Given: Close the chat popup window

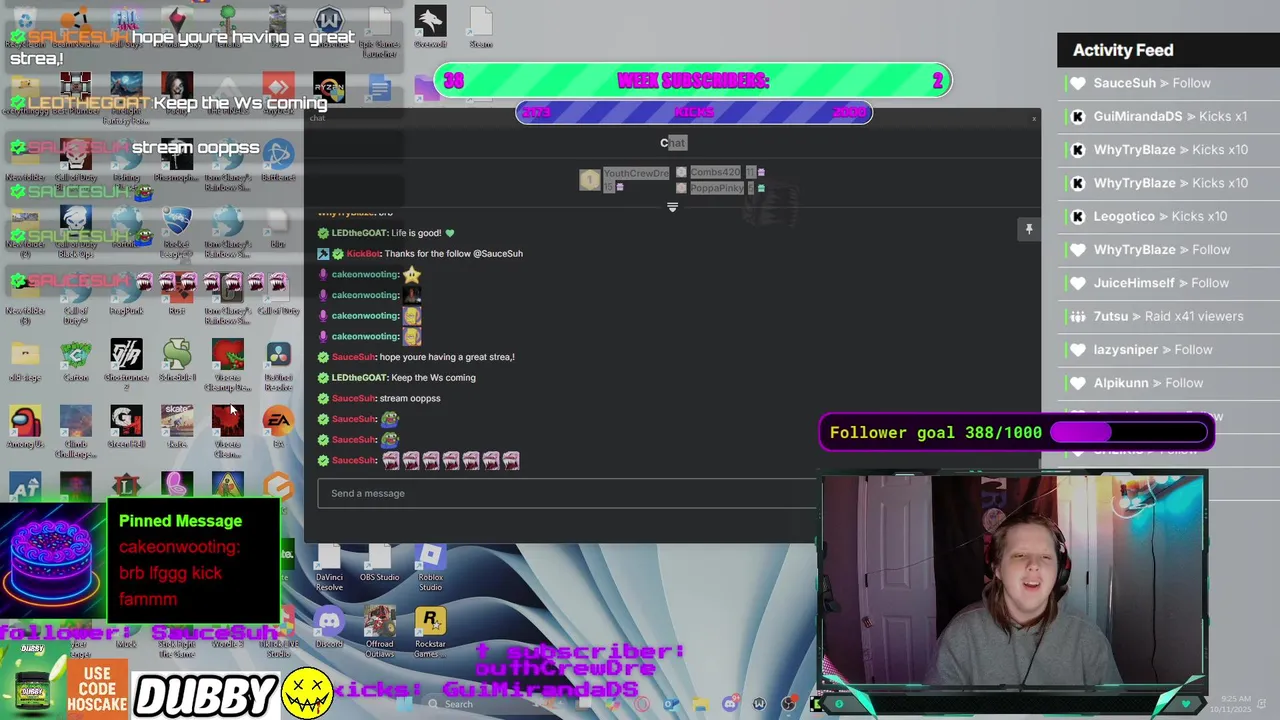Looking at the screenshot, I should pos(1034,119).
